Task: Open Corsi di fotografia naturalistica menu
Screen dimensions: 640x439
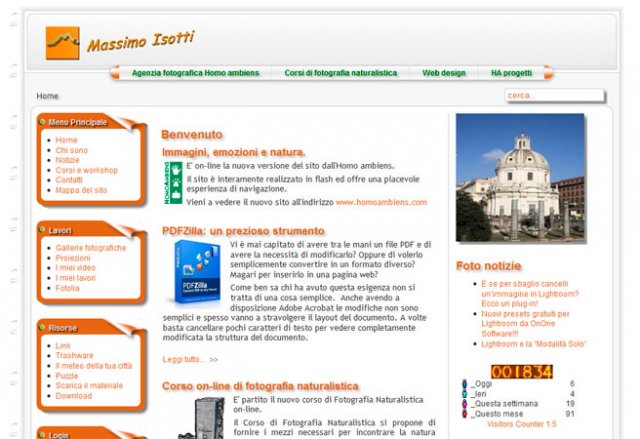Action: coord(340,73)
